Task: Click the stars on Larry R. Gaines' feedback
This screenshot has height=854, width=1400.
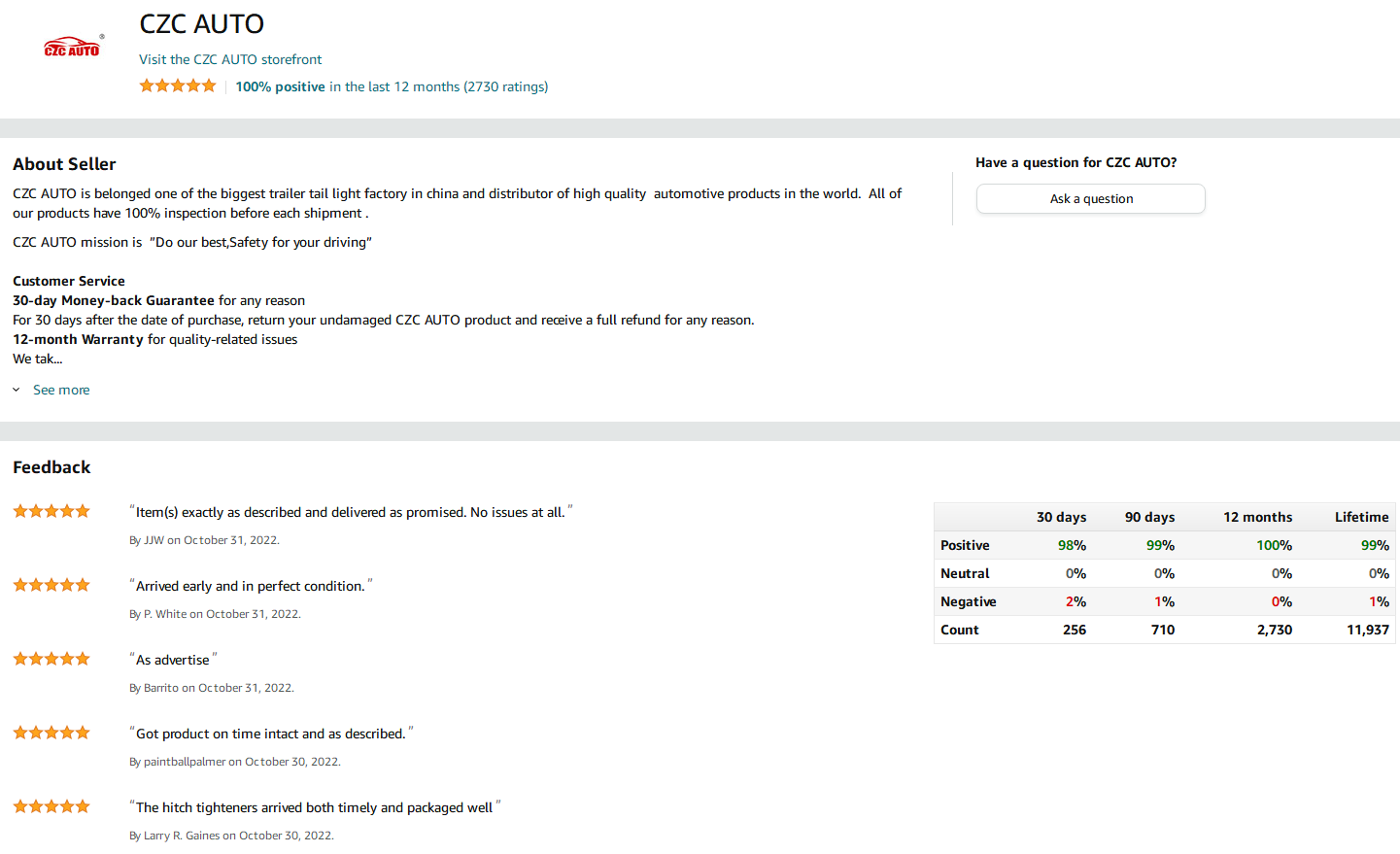Action: coord(51,806)
